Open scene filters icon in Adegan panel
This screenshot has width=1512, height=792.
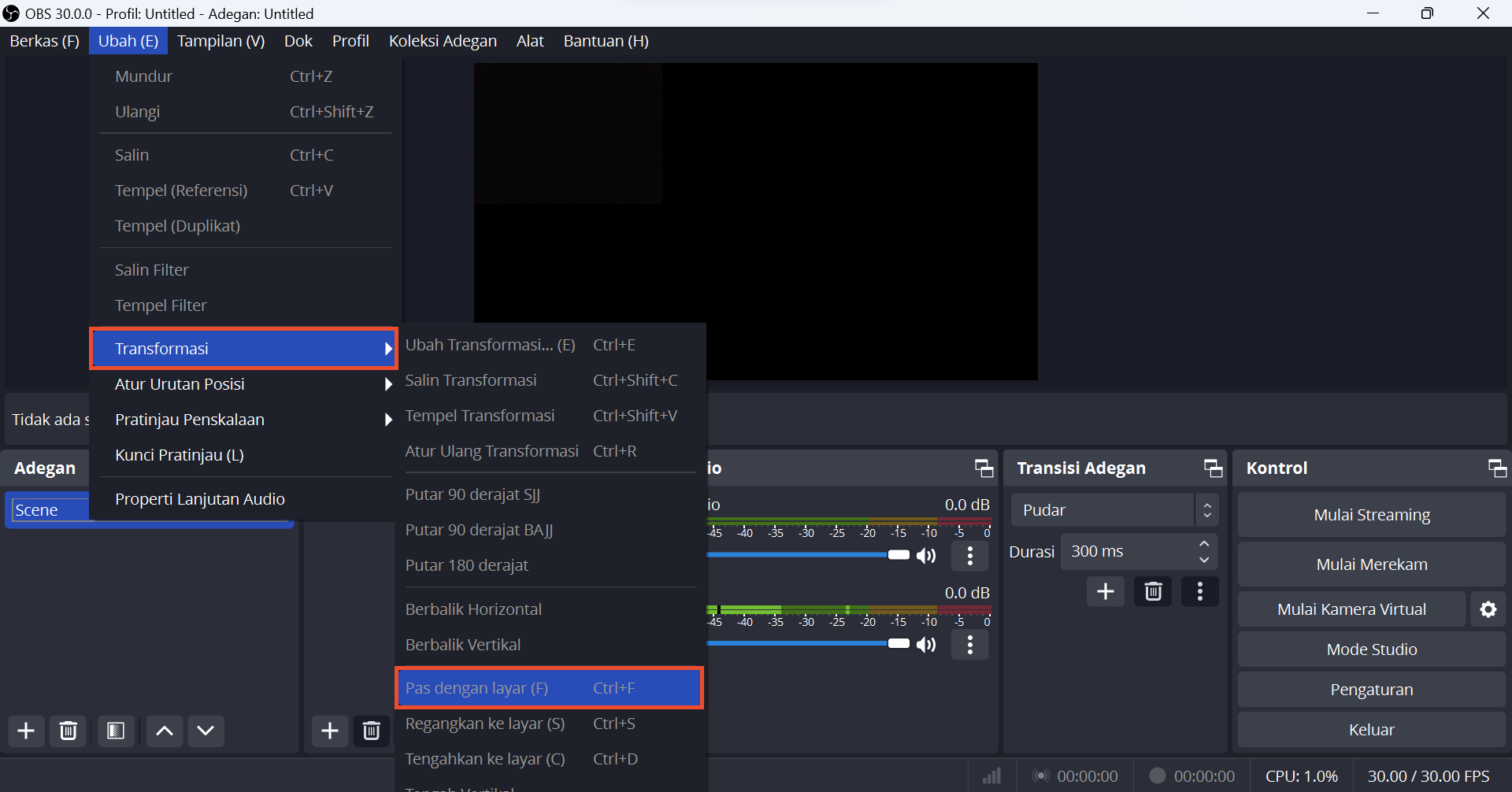[x=116, y=731]
